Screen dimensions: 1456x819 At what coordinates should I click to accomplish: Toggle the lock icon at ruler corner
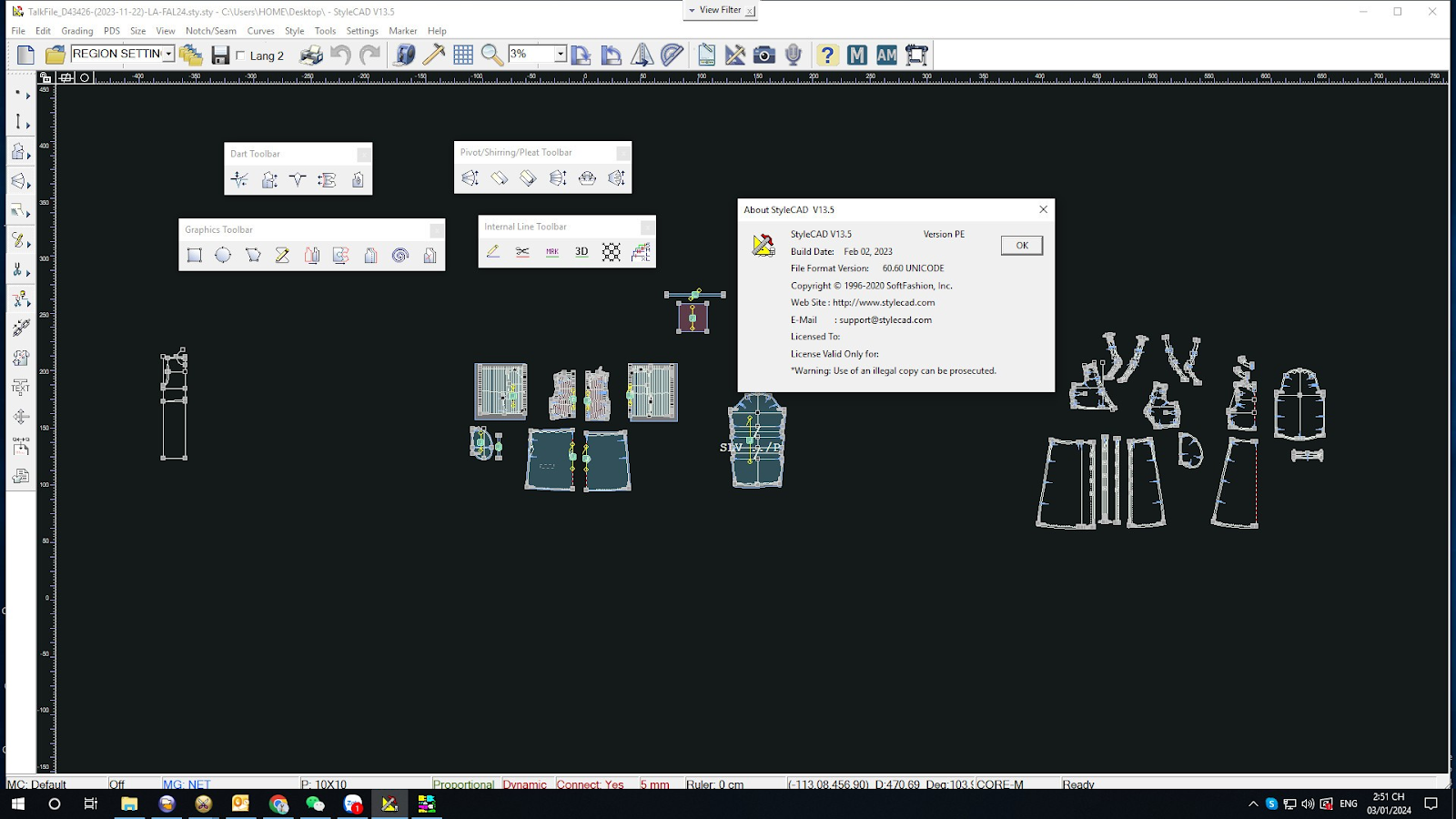click(x=45, y=77)
